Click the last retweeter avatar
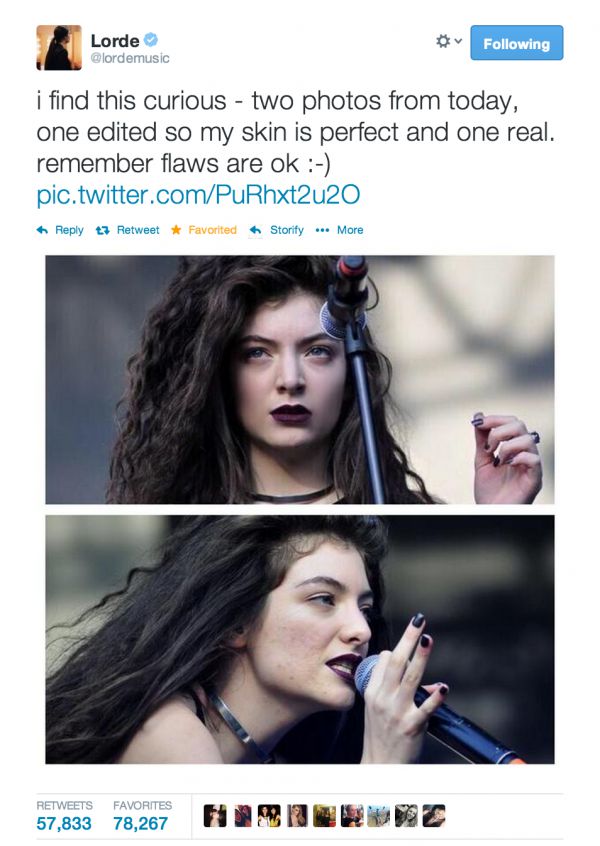This screenshot has height=846, width=600. (434, 815)
